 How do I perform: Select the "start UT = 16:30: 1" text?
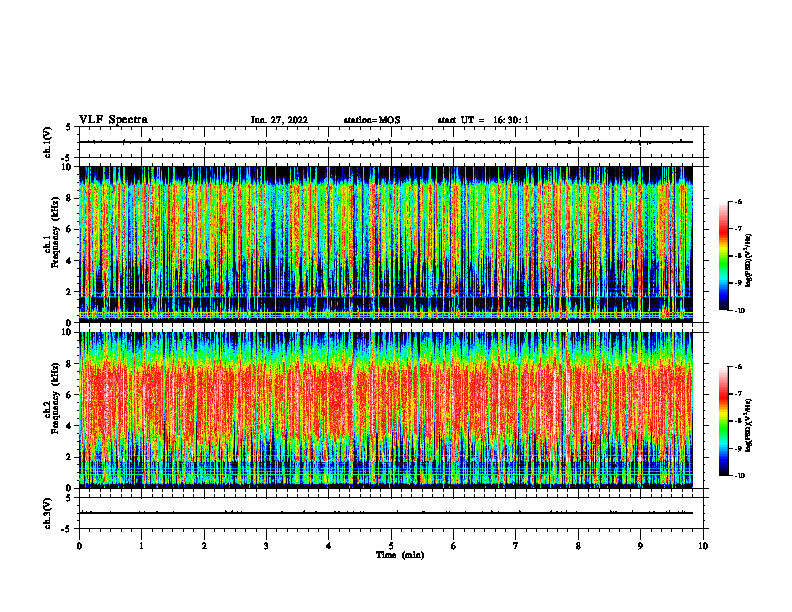(483, 120)
